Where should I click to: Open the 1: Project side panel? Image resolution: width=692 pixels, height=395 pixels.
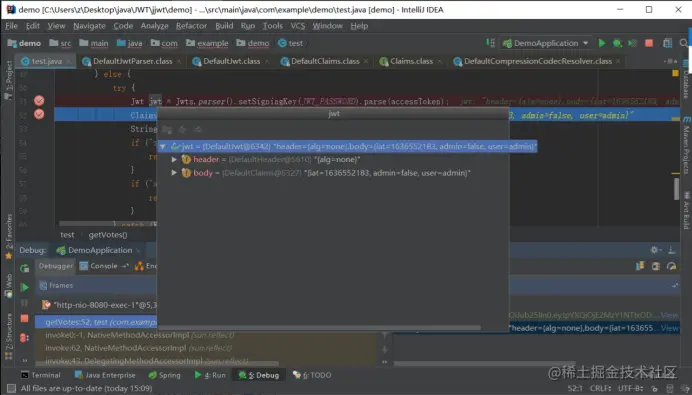(x=8, y=80)
